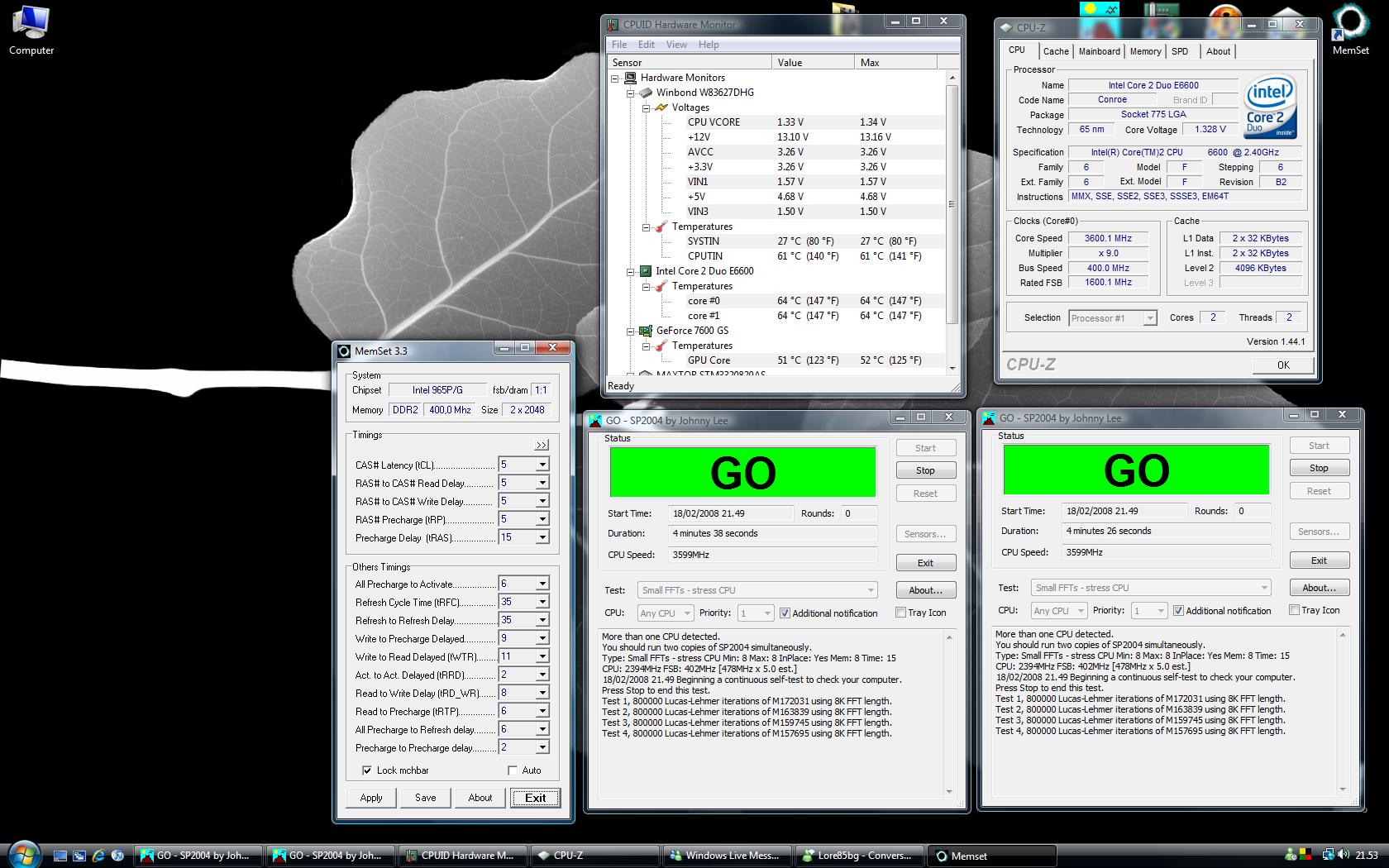Click the thermometer icon under GeForce 7600 GS
This screenshot has height=868, width=1389.
[x=661, y=346]
